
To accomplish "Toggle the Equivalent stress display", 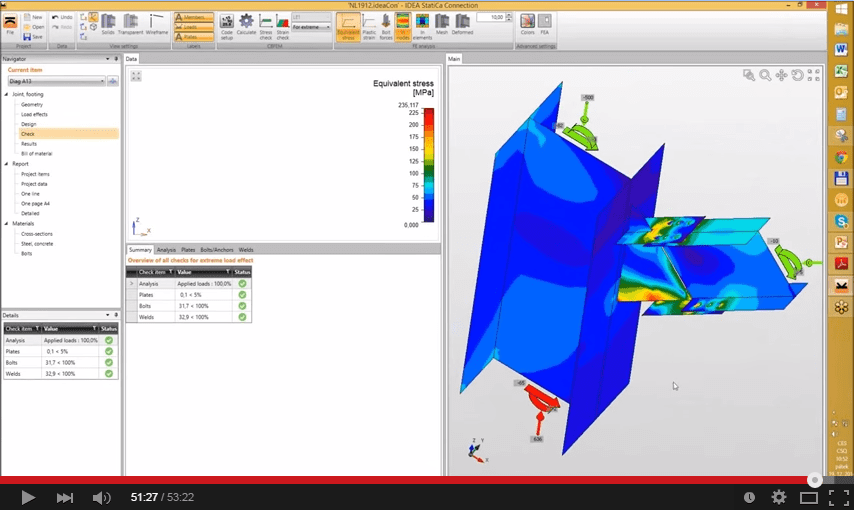I will pyautogui.click(x=348, y=24).
